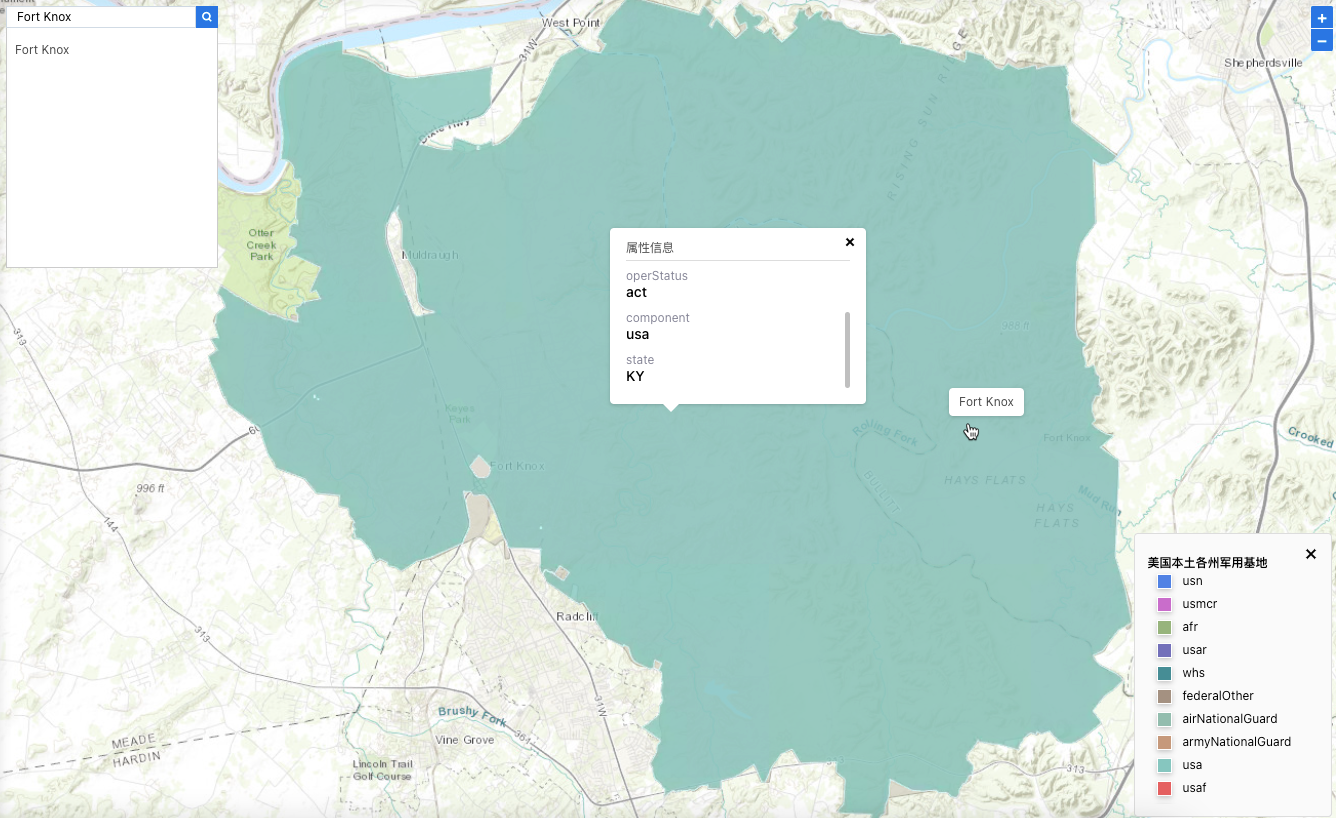
Task: Click the legend title 美国本土各州军用基地
Action: point(1207,563)
